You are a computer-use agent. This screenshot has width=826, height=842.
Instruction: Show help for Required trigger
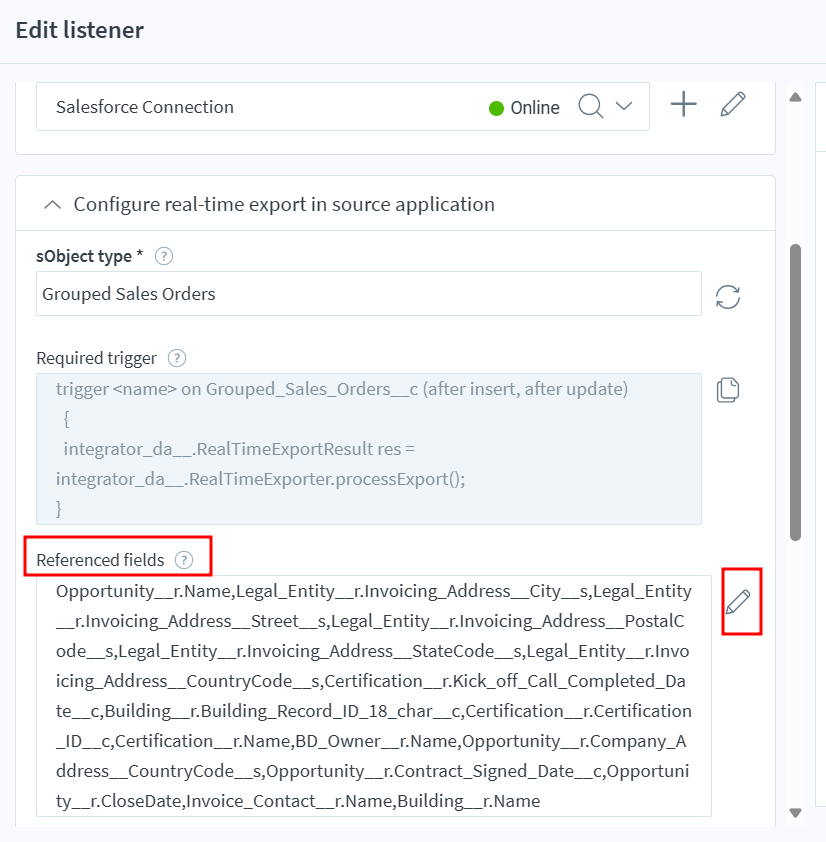point(177,358)
